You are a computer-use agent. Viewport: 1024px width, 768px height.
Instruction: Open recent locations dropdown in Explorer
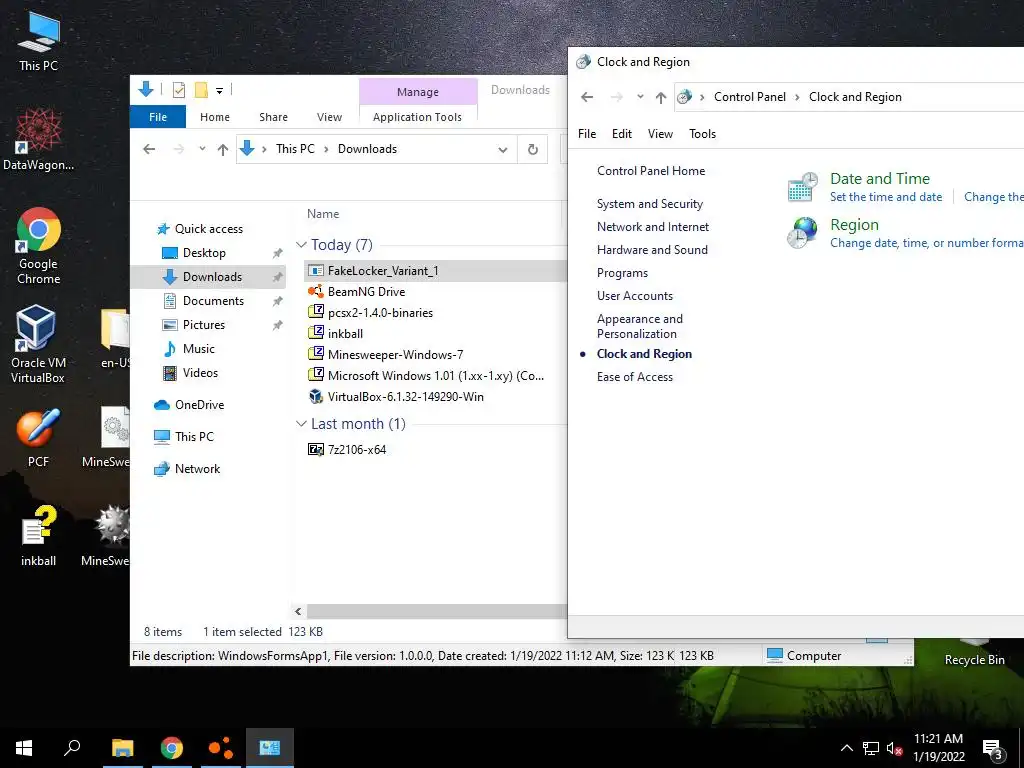202,149
